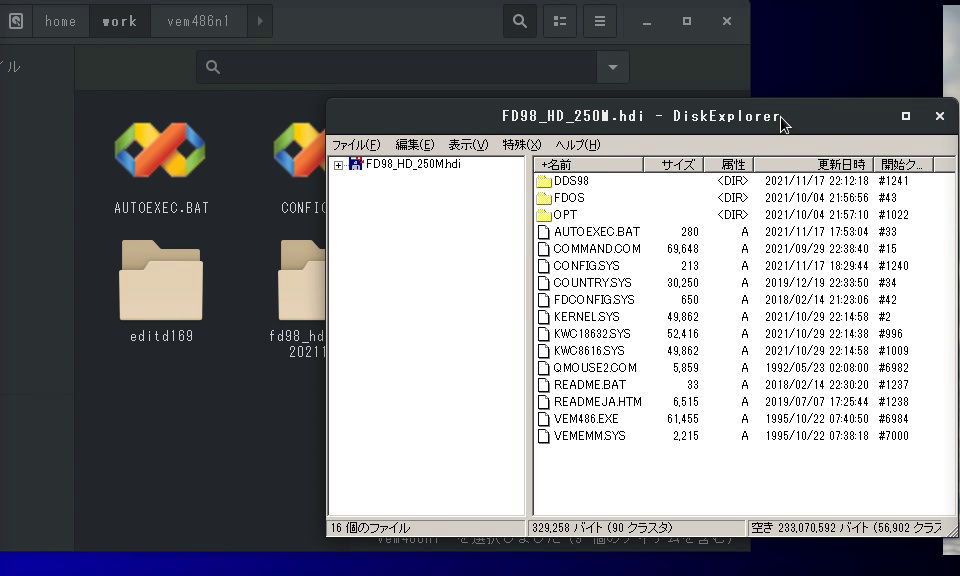Click the 16 個のファイル status bar entry
The height and width of the screenshot is (576, 960).
[427, 528]
